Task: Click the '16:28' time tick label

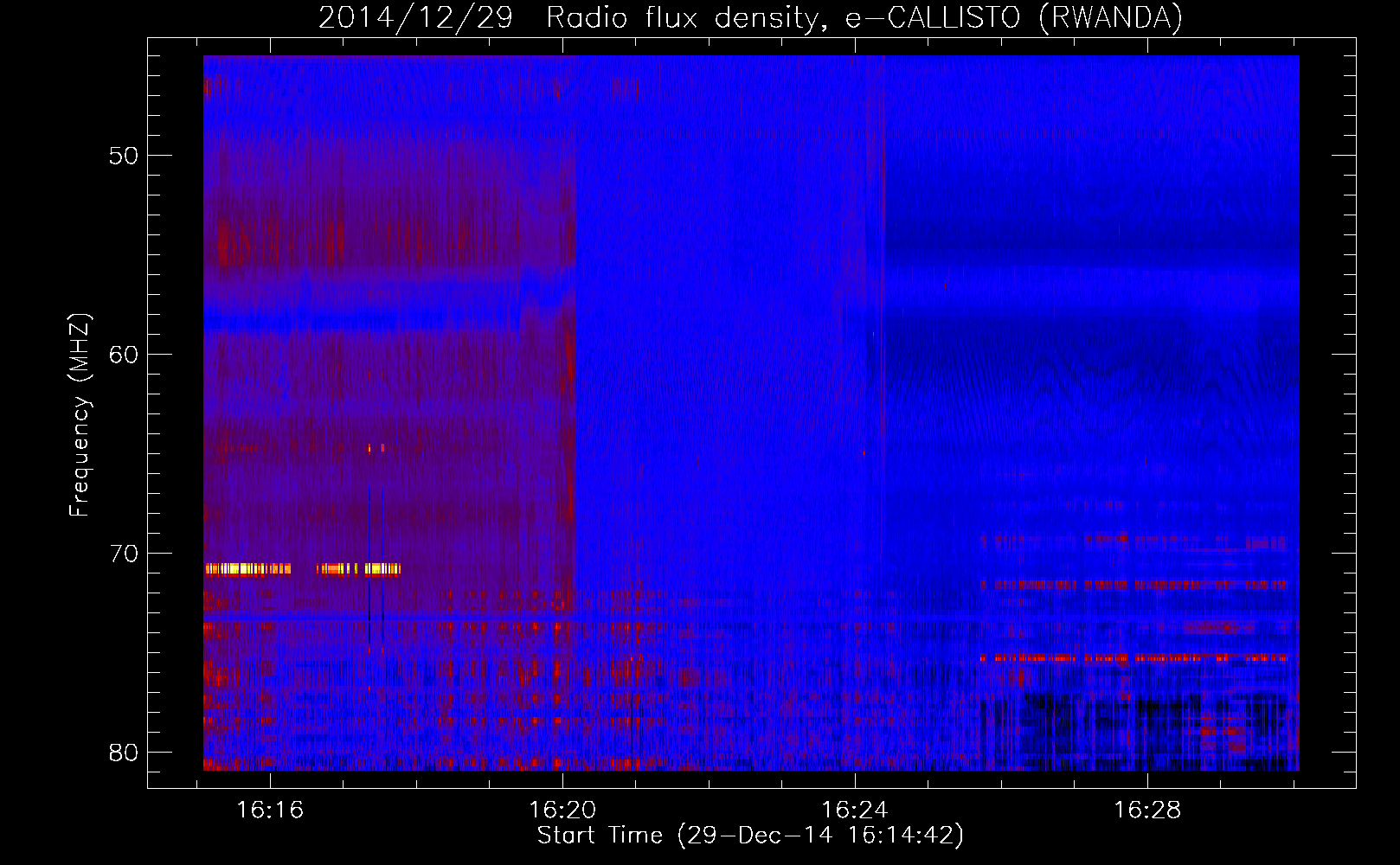Action: click(x=1147, y=811)
